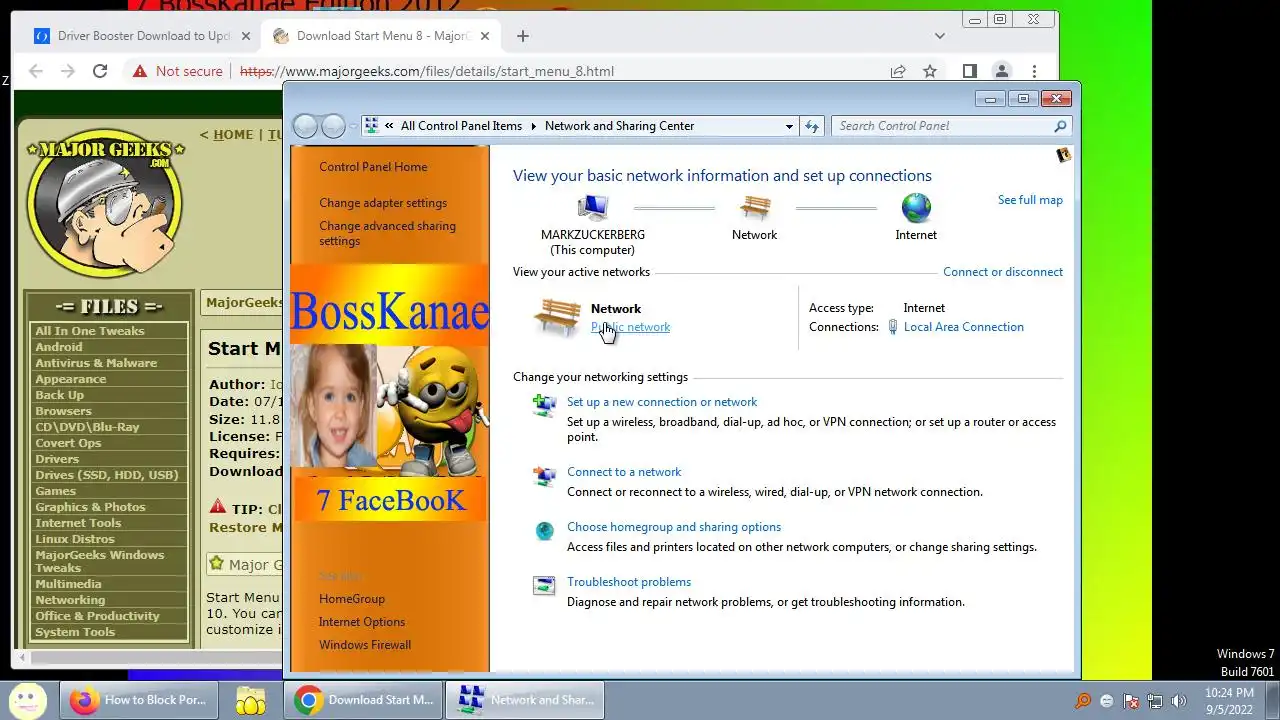Open Choose homegroup and sharing options
The height and width of the screenshot is (720, 1280).
tap(674, 527)
